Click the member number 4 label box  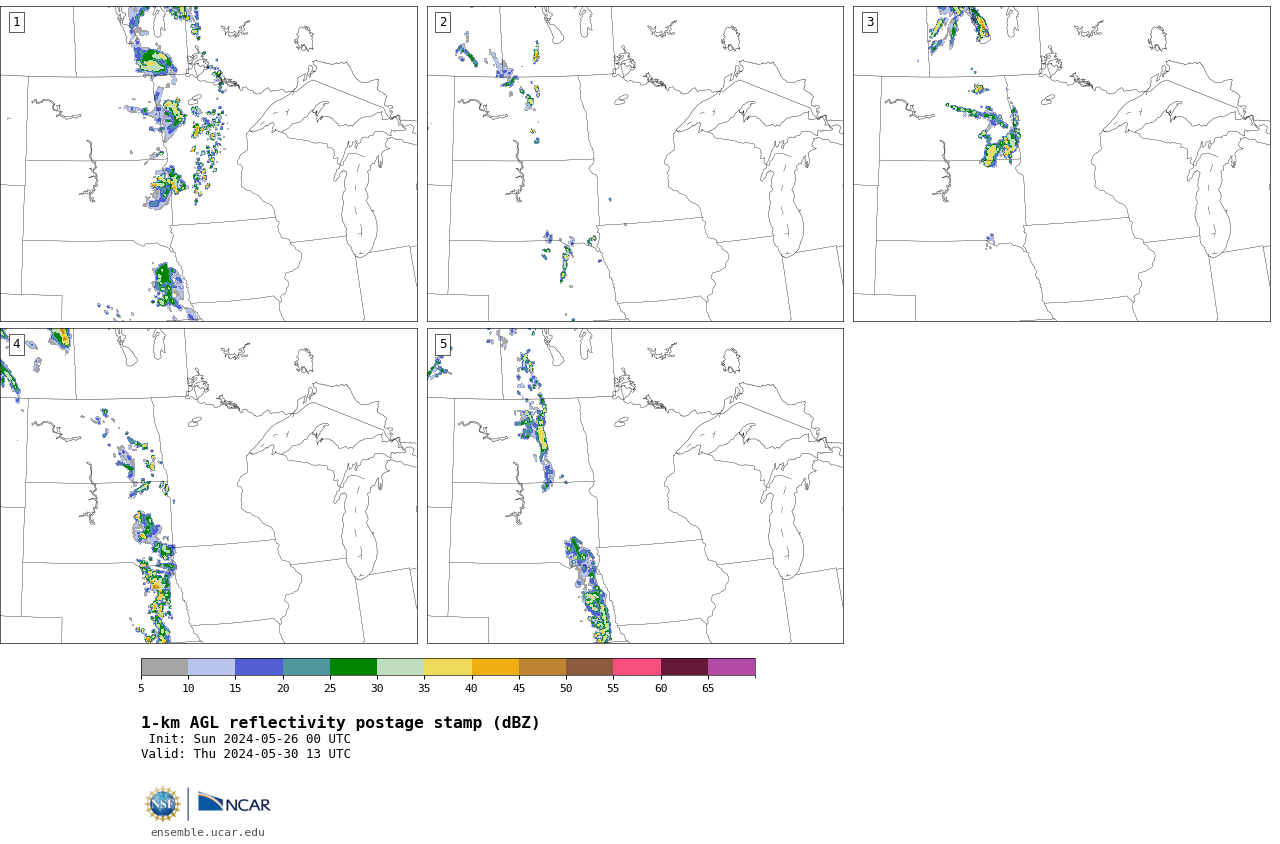pyautogui.click(x=16, y=344)
